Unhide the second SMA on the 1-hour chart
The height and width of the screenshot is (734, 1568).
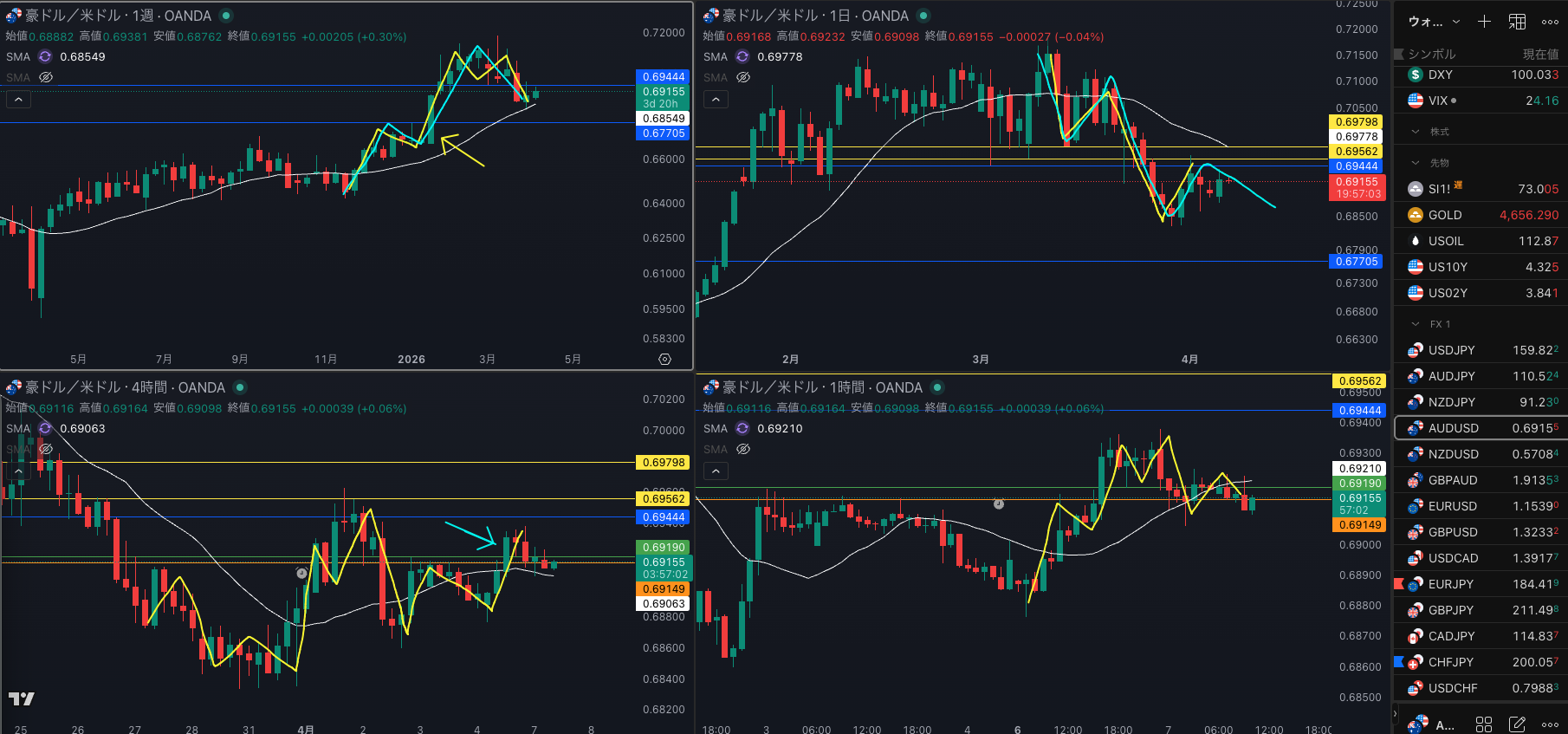click(x=743, y=449)
